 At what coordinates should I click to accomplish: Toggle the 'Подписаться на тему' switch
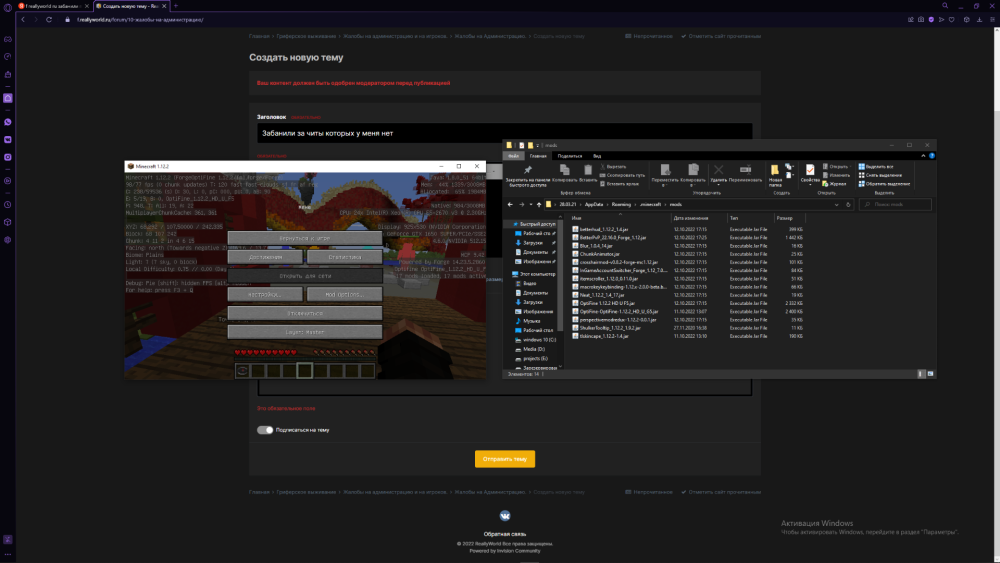pos(265,430)
